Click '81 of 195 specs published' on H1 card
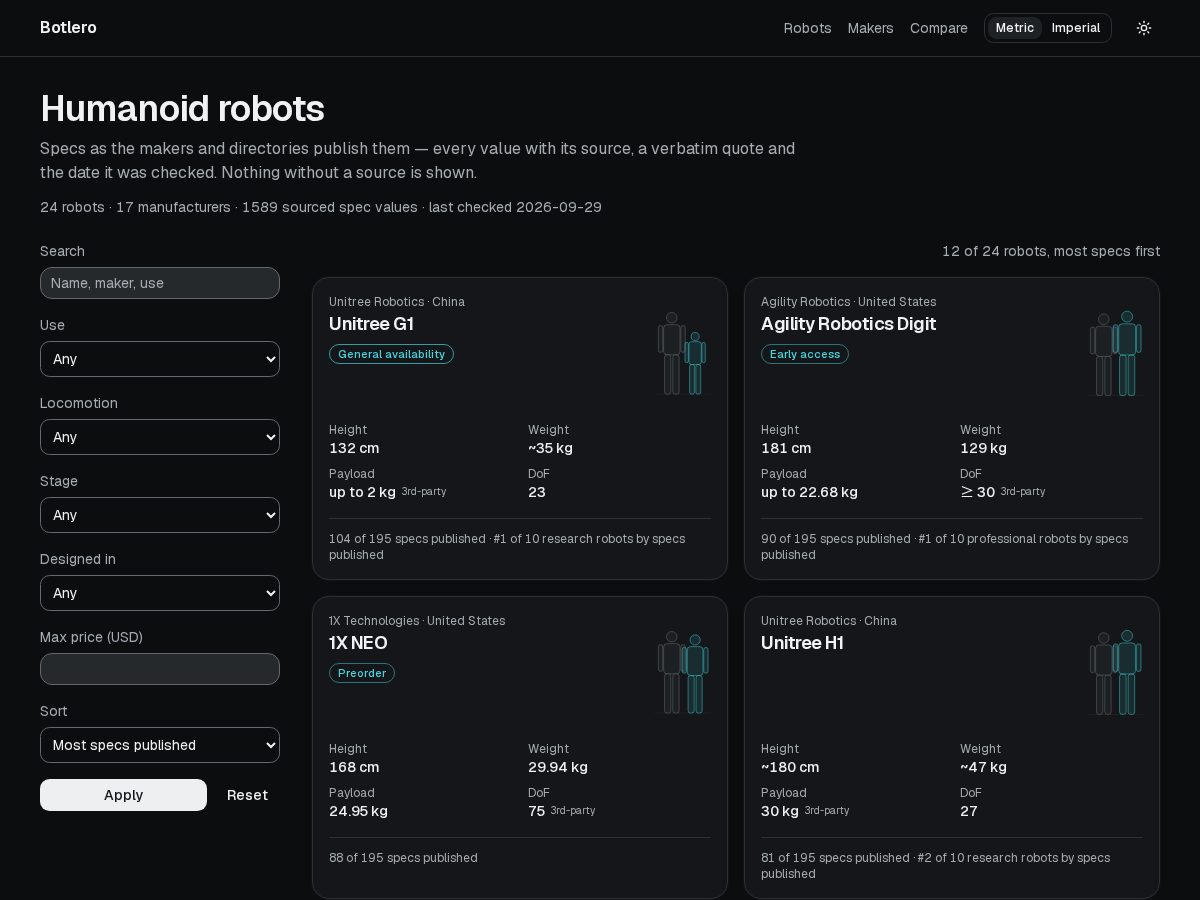 835,858
